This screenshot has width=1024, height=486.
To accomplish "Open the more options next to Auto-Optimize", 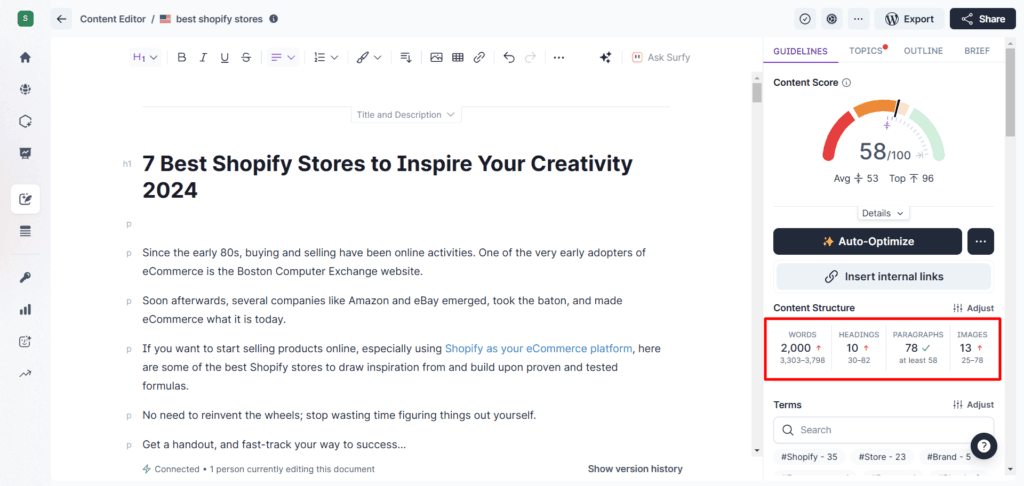I will pos(980,241).
